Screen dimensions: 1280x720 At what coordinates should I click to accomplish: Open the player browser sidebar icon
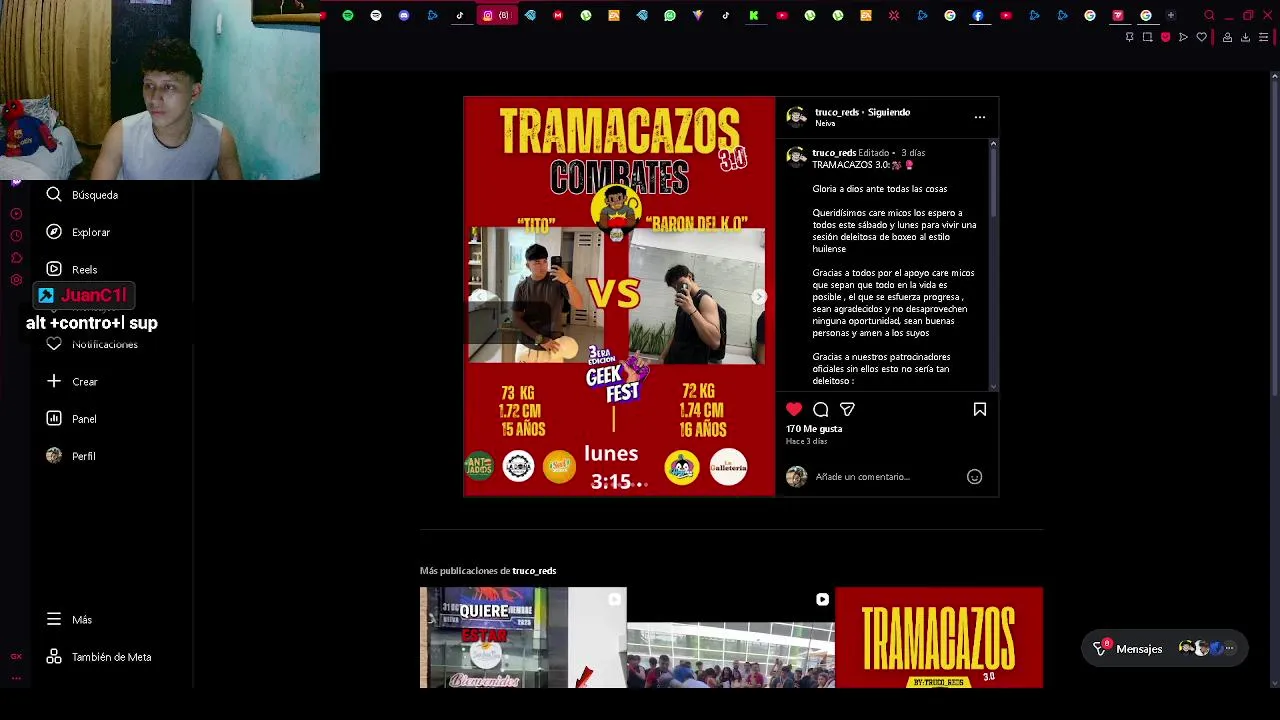click(16, 214)
